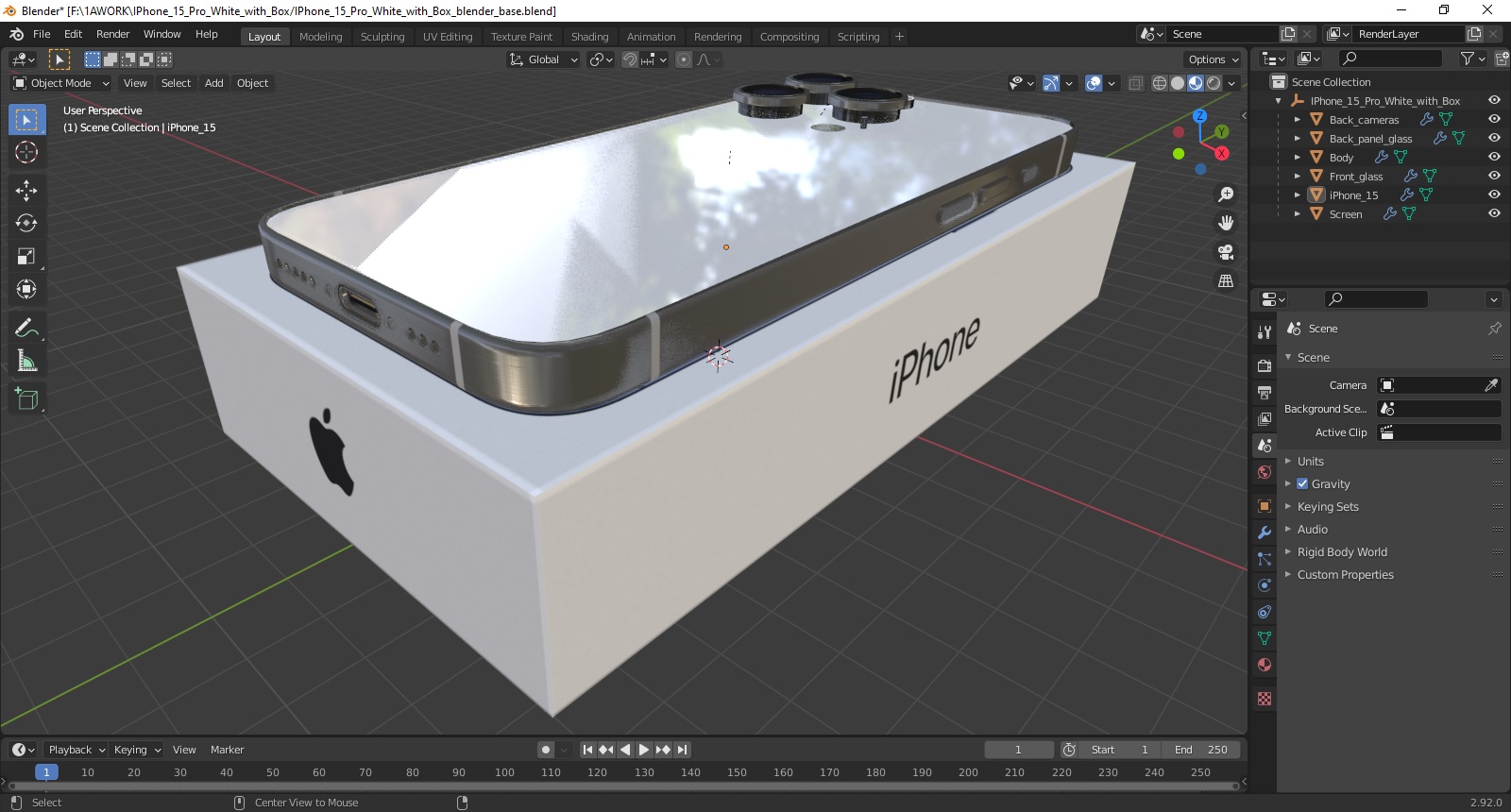
Task: Select the Add Cube tool
Action: (x=26, y=398)
